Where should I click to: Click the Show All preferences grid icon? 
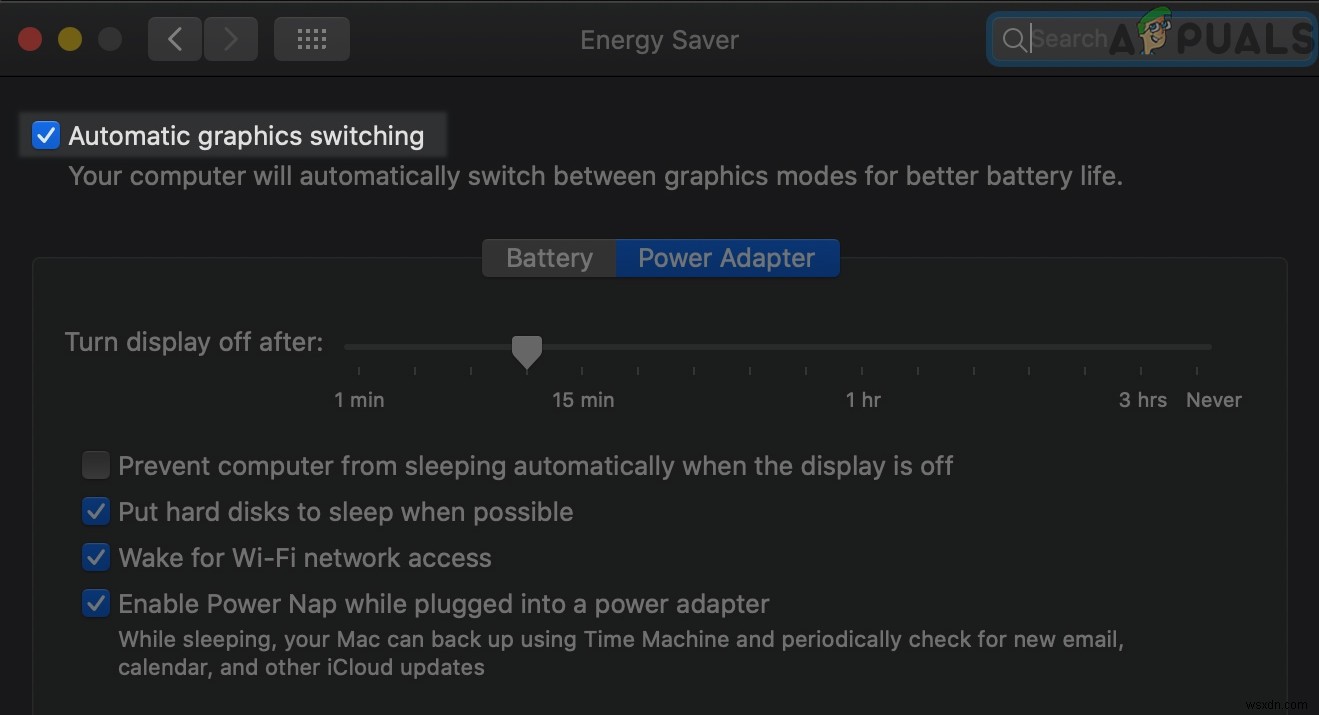[311, 39]
